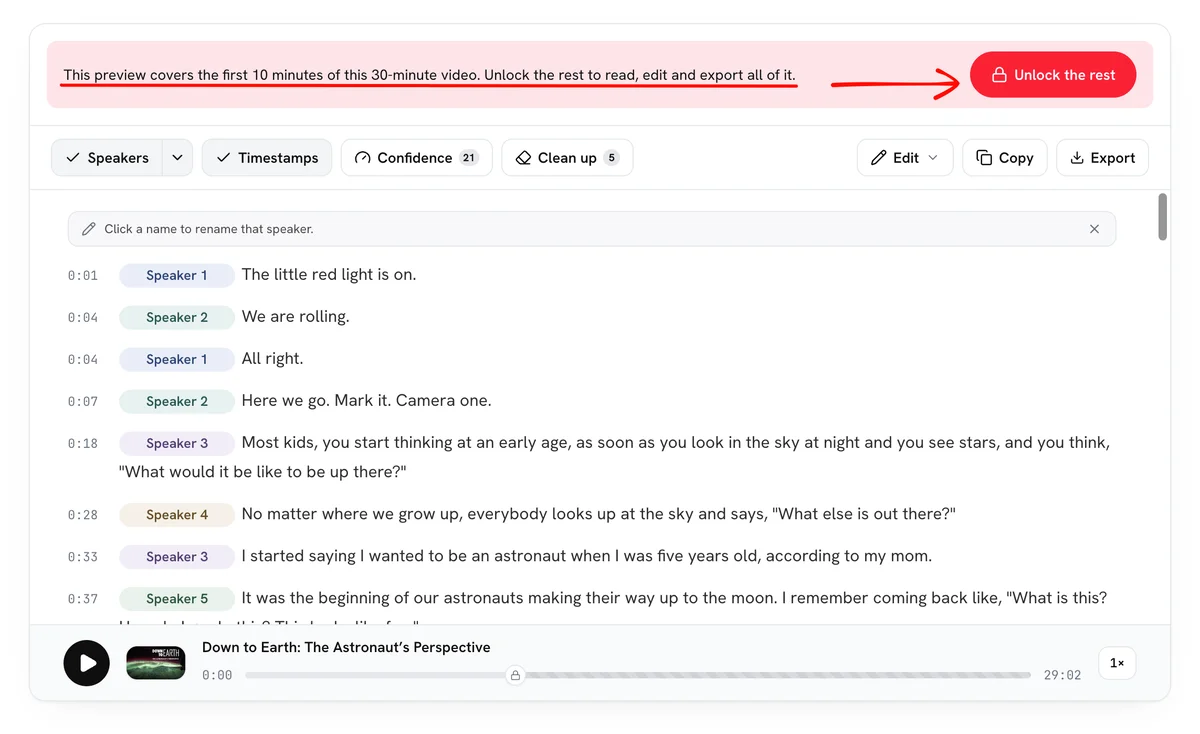
Task: Jump to timestamp 0:01
Action: pyautogui.click(x=83, y=275)
